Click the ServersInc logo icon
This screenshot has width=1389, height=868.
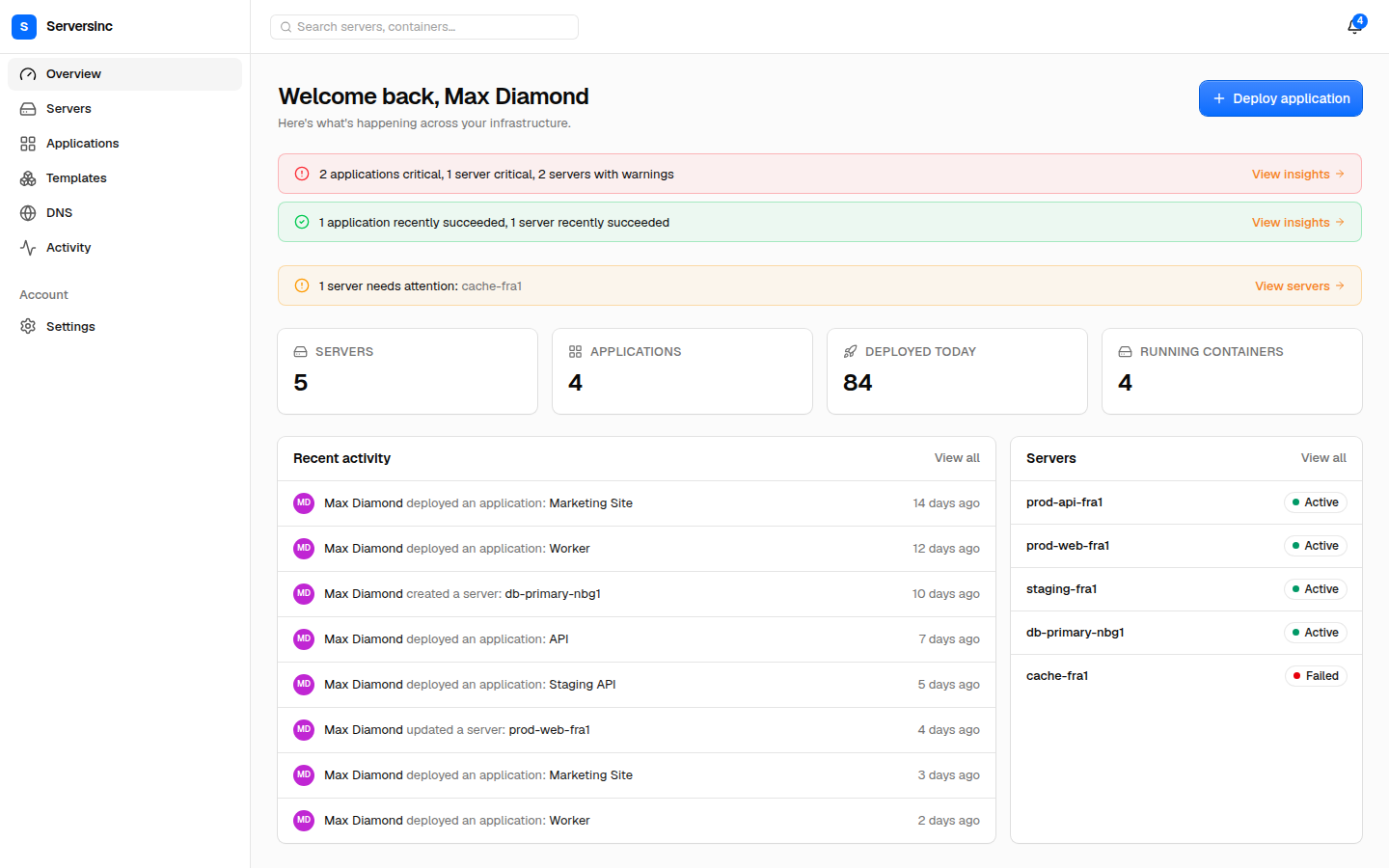pos(24,26)
